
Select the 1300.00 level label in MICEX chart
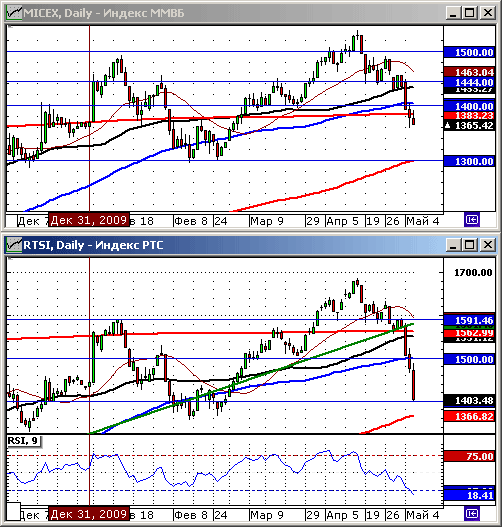click(x=469, y=161)
